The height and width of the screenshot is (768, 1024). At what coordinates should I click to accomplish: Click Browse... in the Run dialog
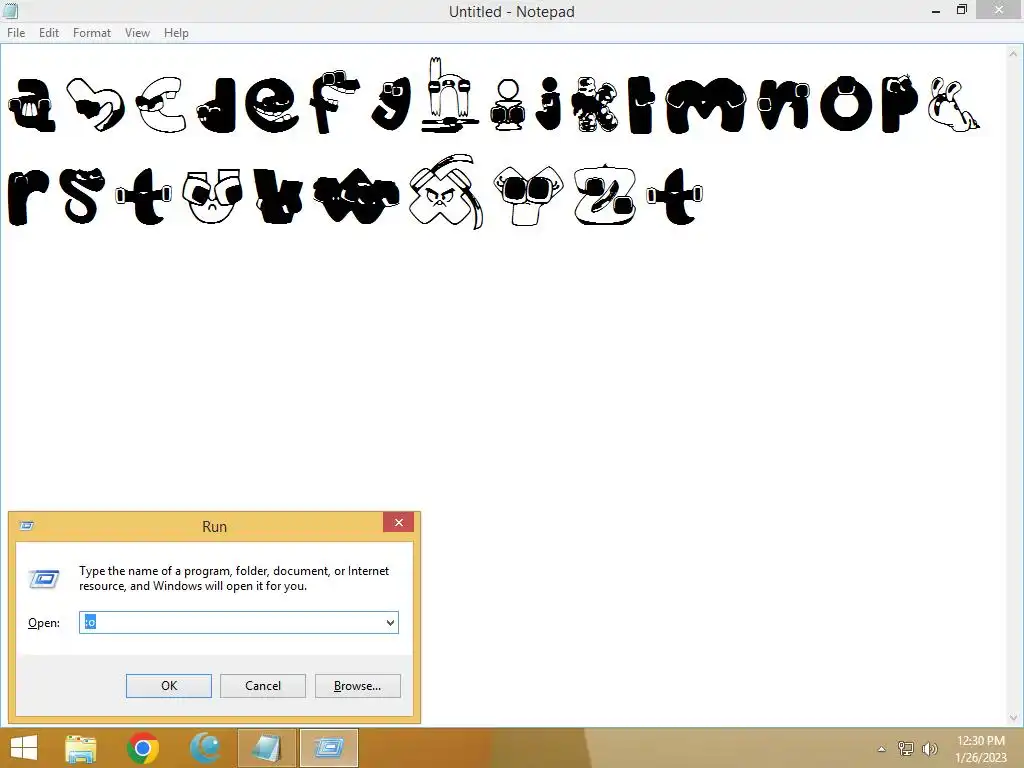click(357, 686)
